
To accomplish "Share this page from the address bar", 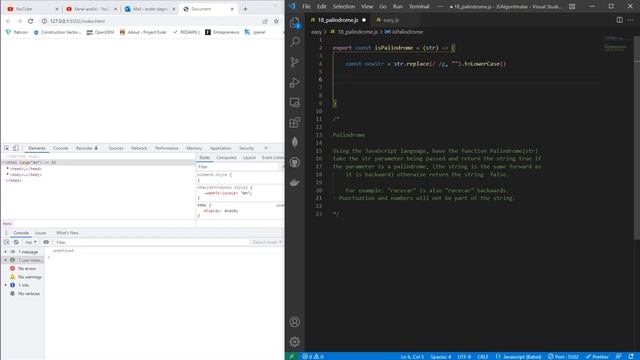I will (x=265, y=21).
